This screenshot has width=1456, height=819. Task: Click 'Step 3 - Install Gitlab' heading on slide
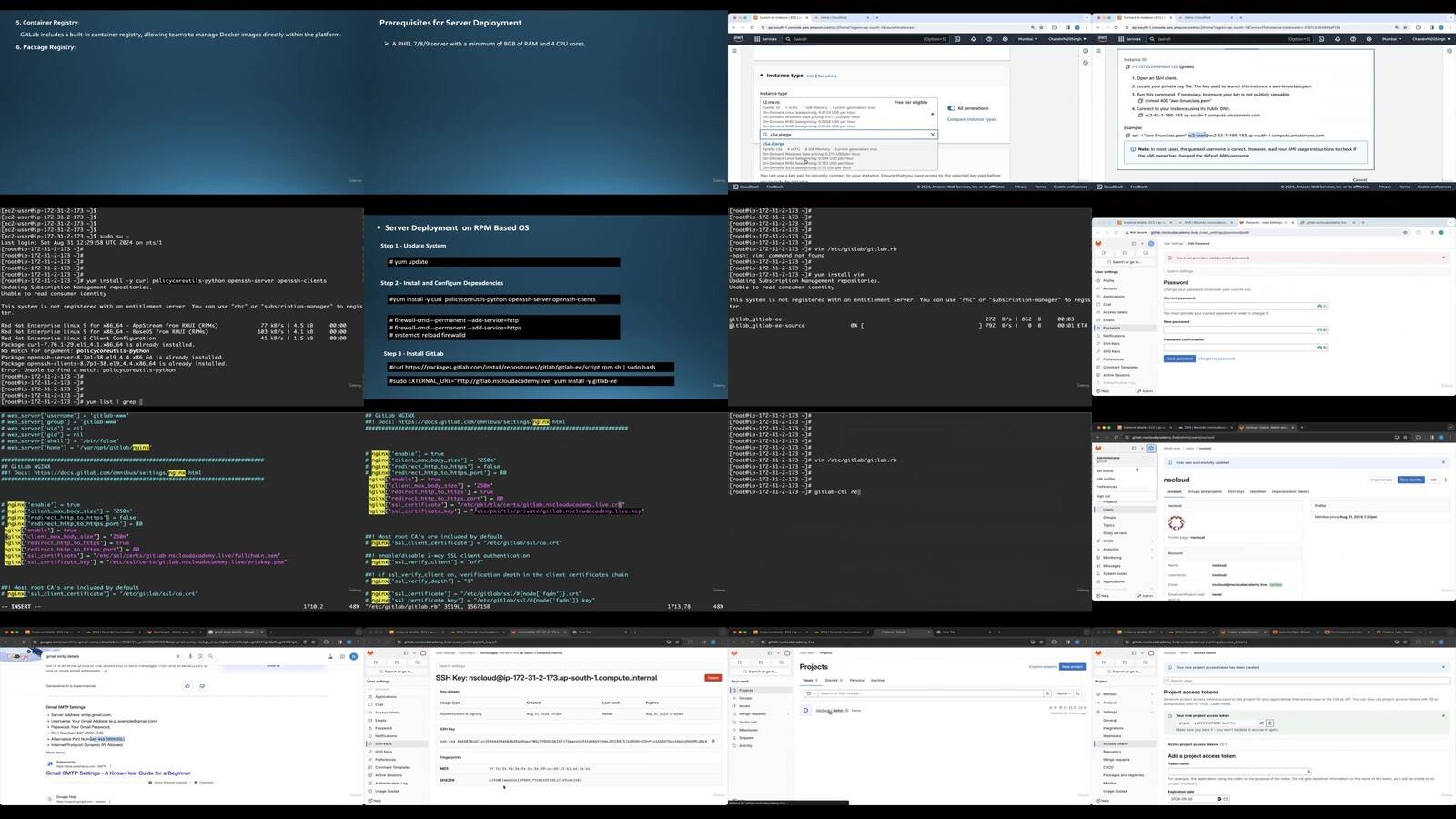pos(414,353)
